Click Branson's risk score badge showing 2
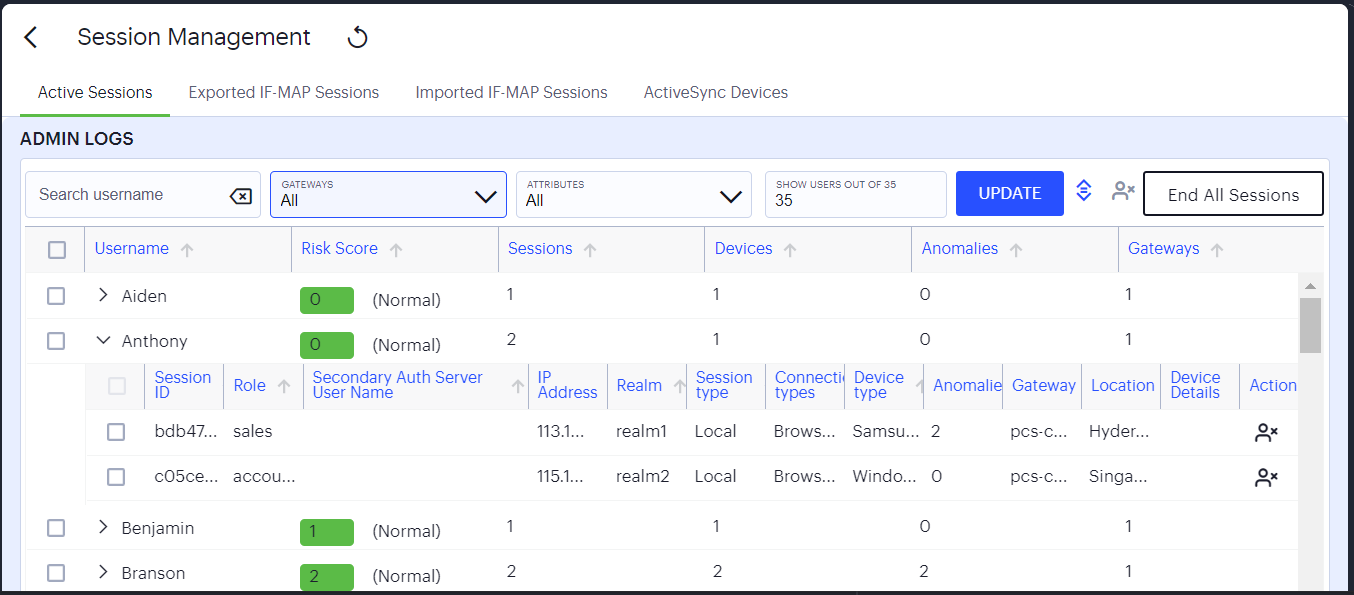Viewport: 1354px width, 595px height. point(326,577)
